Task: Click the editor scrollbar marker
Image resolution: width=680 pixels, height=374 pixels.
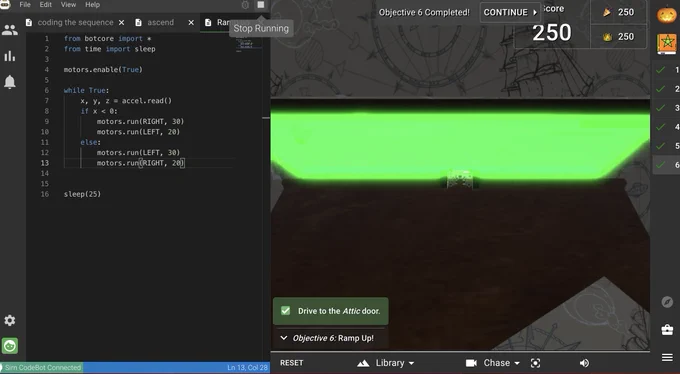Action: click(x=266, y=118)
